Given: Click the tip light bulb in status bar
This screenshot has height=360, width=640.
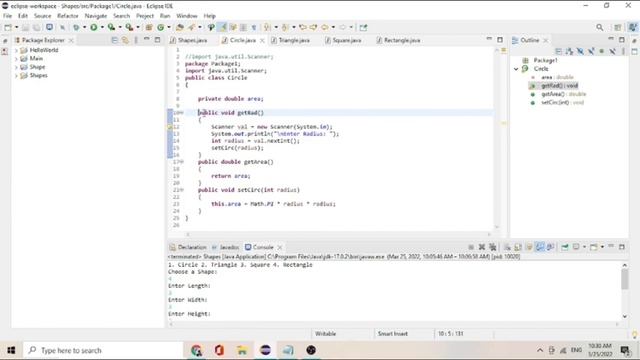Looking at the screenshot, I should click(x=634, y=334).
